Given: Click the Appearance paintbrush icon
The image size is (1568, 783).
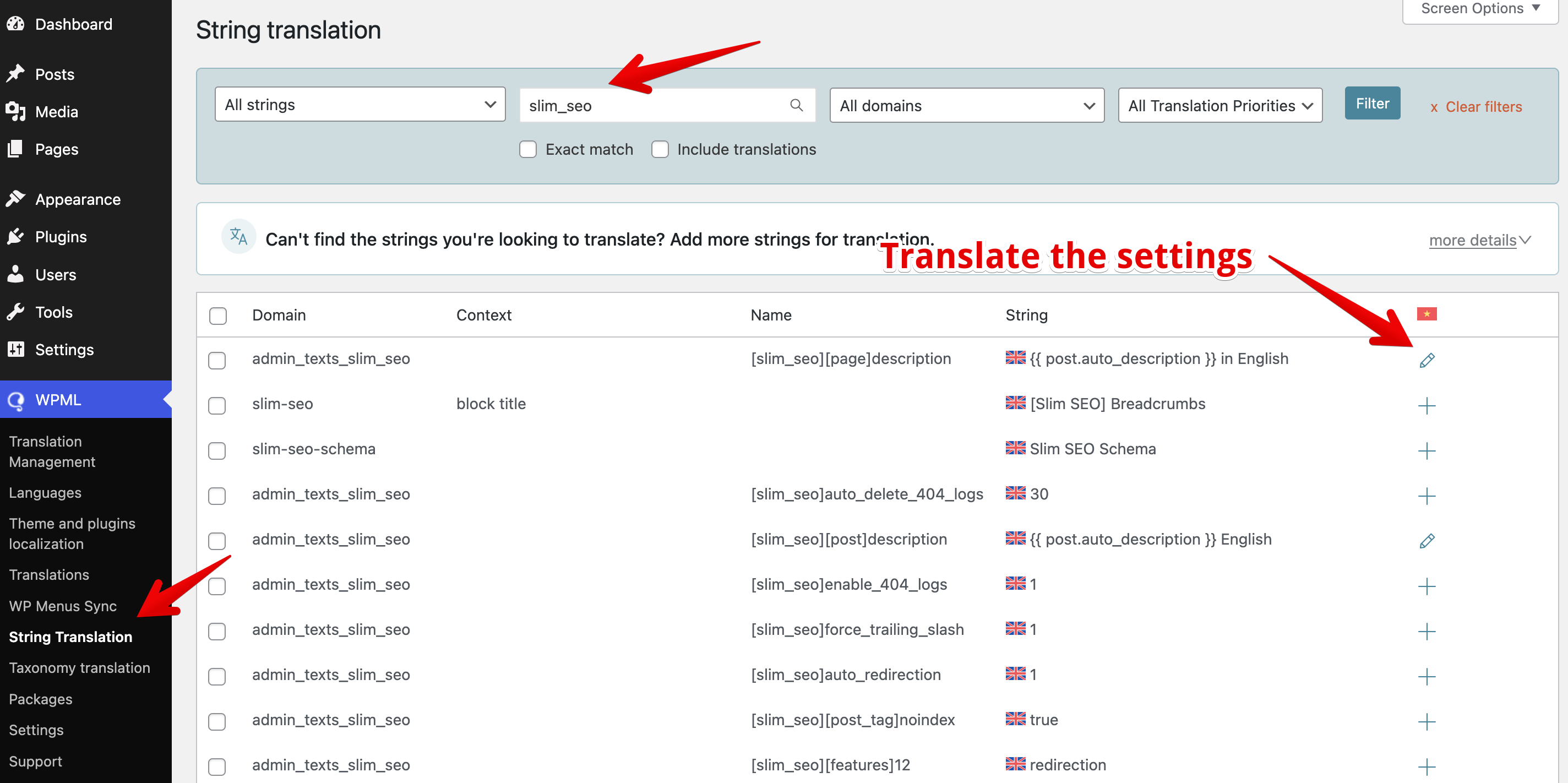Looking at the screenshot, I should pyautogui.click(x=15, y=198).
